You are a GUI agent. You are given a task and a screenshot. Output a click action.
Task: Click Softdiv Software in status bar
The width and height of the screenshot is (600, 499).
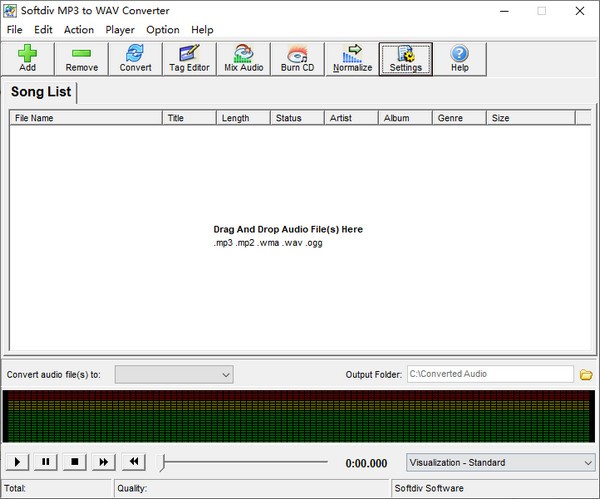point(429,488)
